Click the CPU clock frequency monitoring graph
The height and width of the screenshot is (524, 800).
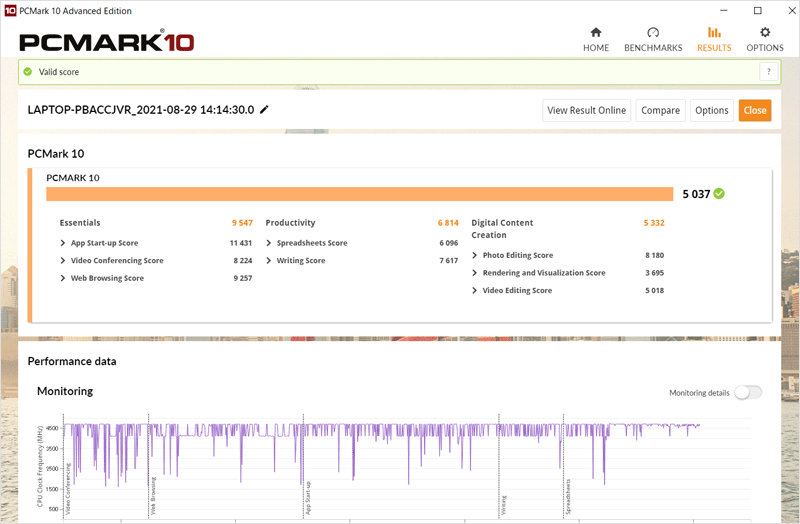[380, 465]
